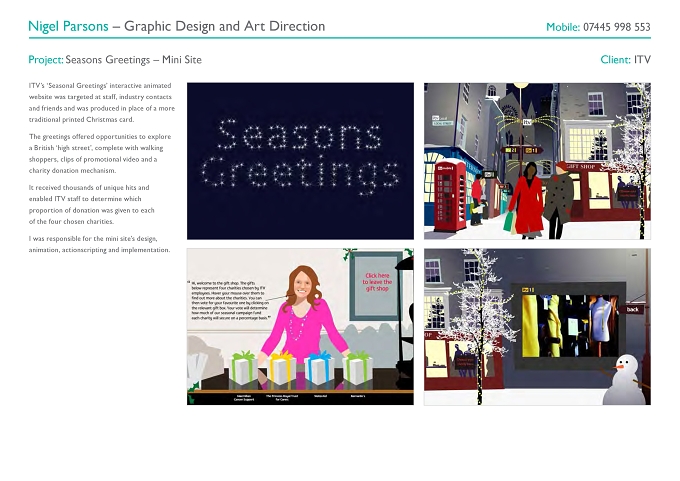Image resolution: width=680 pixels, height=481 pixels.
Task: Click the mobile number 07445 998 553
Action: (x=617, y=27)
